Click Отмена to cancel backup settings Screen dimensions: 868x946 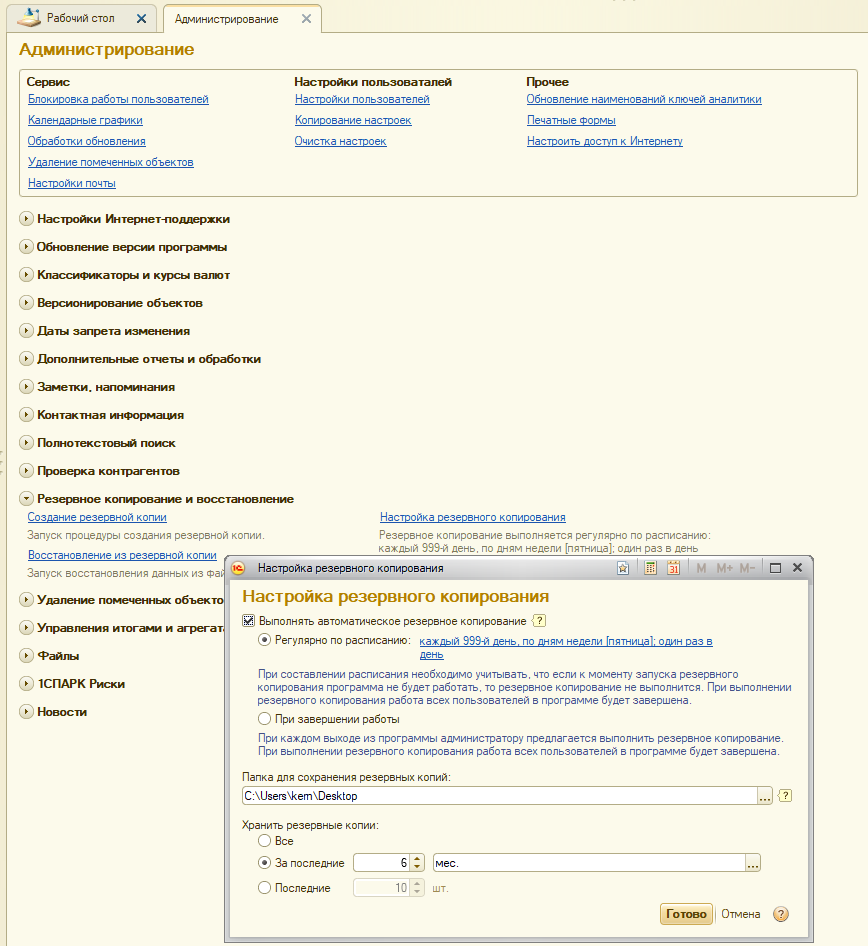tap(741, 914)
